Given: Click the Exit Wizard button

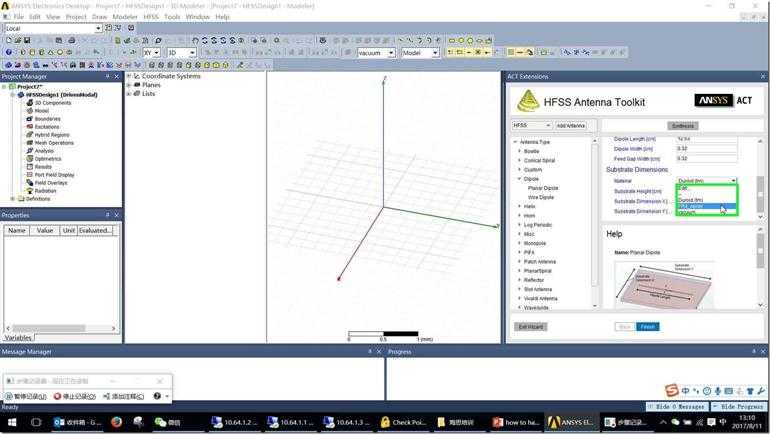Looking at the screenshot, I should coord(531,326).
